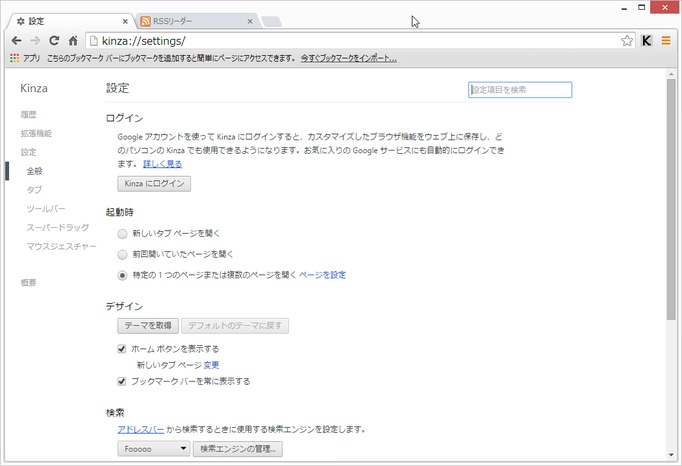682x466 pixels.
Task: Click the 検索エンジンの管理 button
Action: [238, 449]
